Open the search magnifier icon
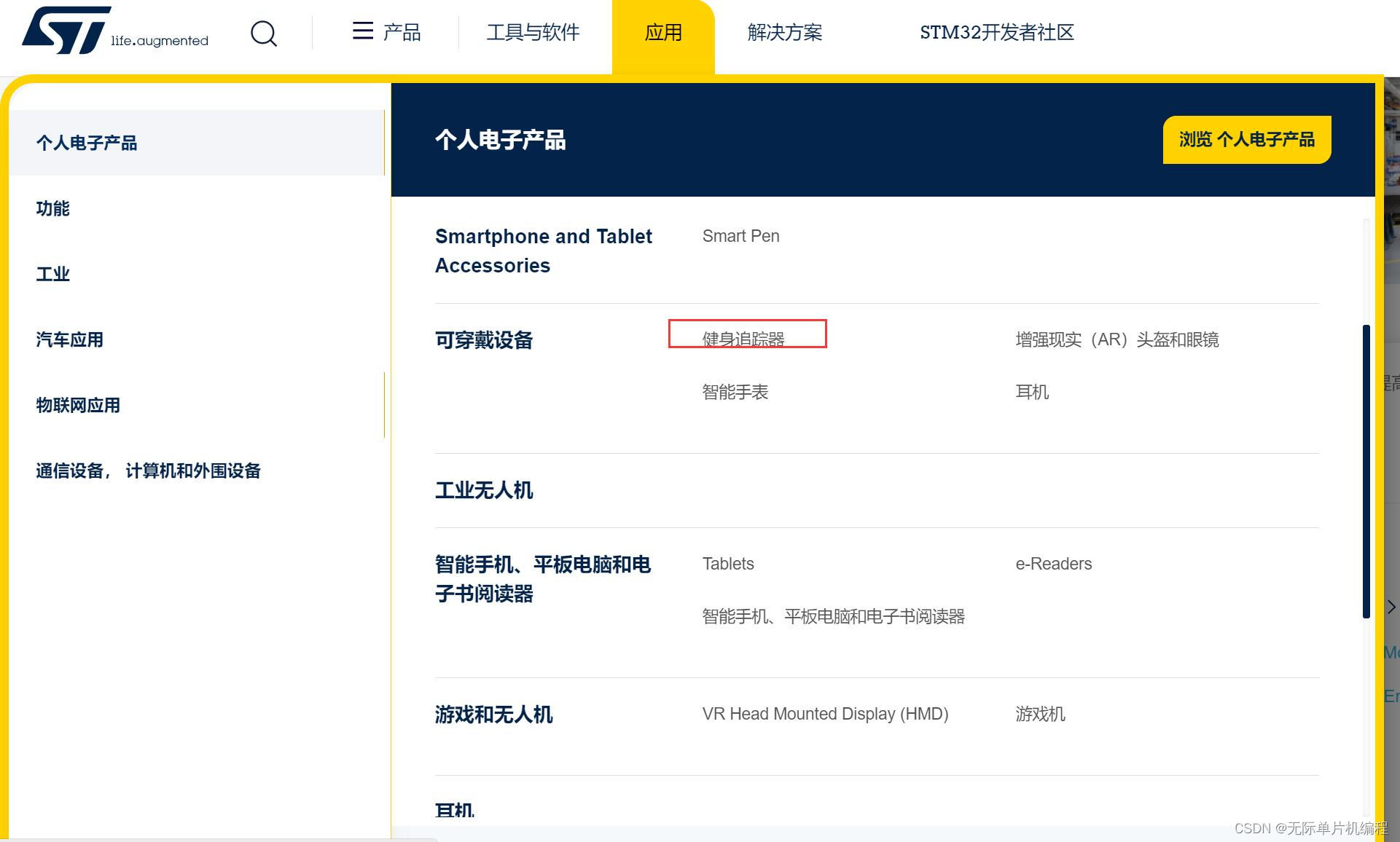This screenshot has width=1400, height=842. 264,34
